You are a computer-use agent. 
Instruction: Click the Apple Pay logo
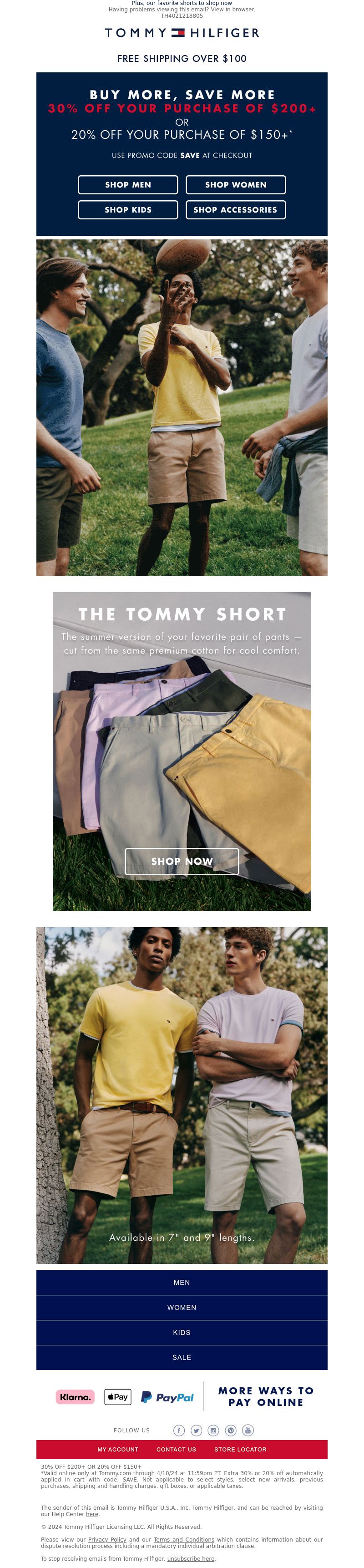[118, 1397]
